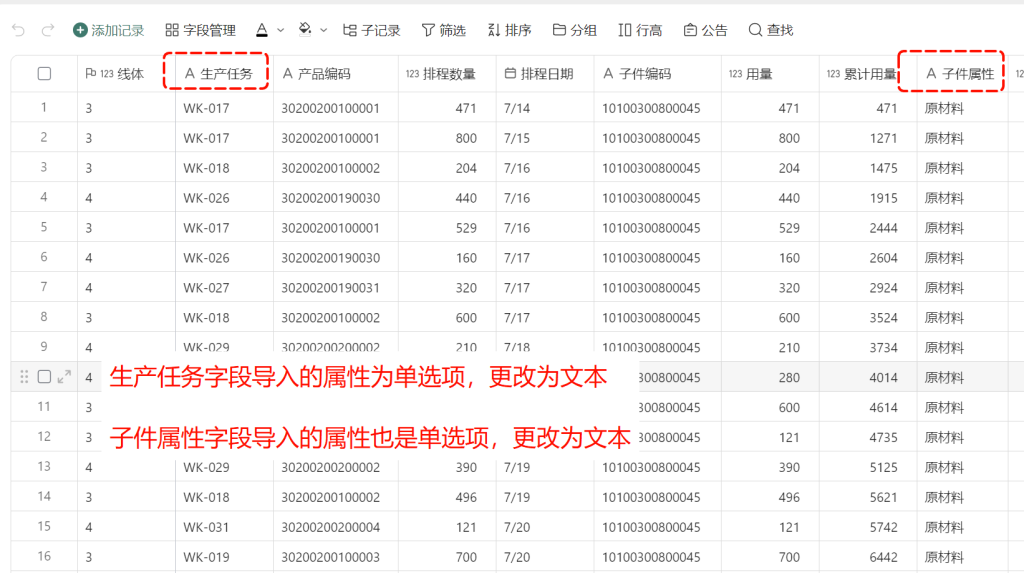
Task: Select the 生产任务 column header
Action: pyautogui.click(x=224, y=74)
